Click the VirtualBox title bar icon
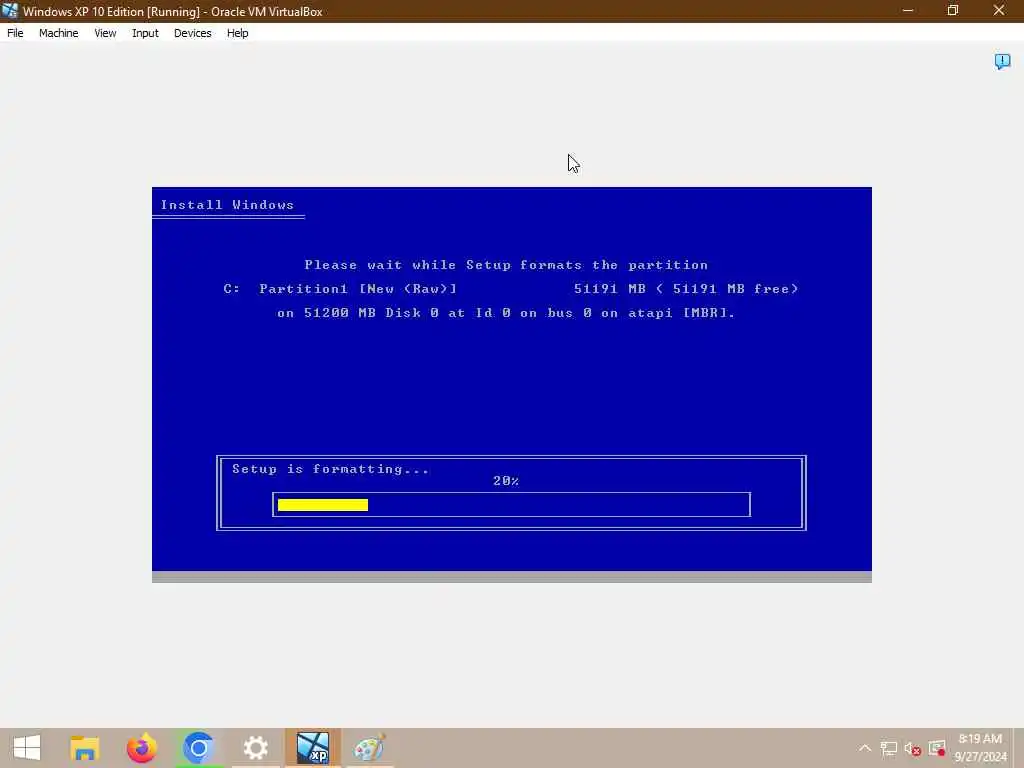This screenshot has width=1024, height=768. click(10, 10)
